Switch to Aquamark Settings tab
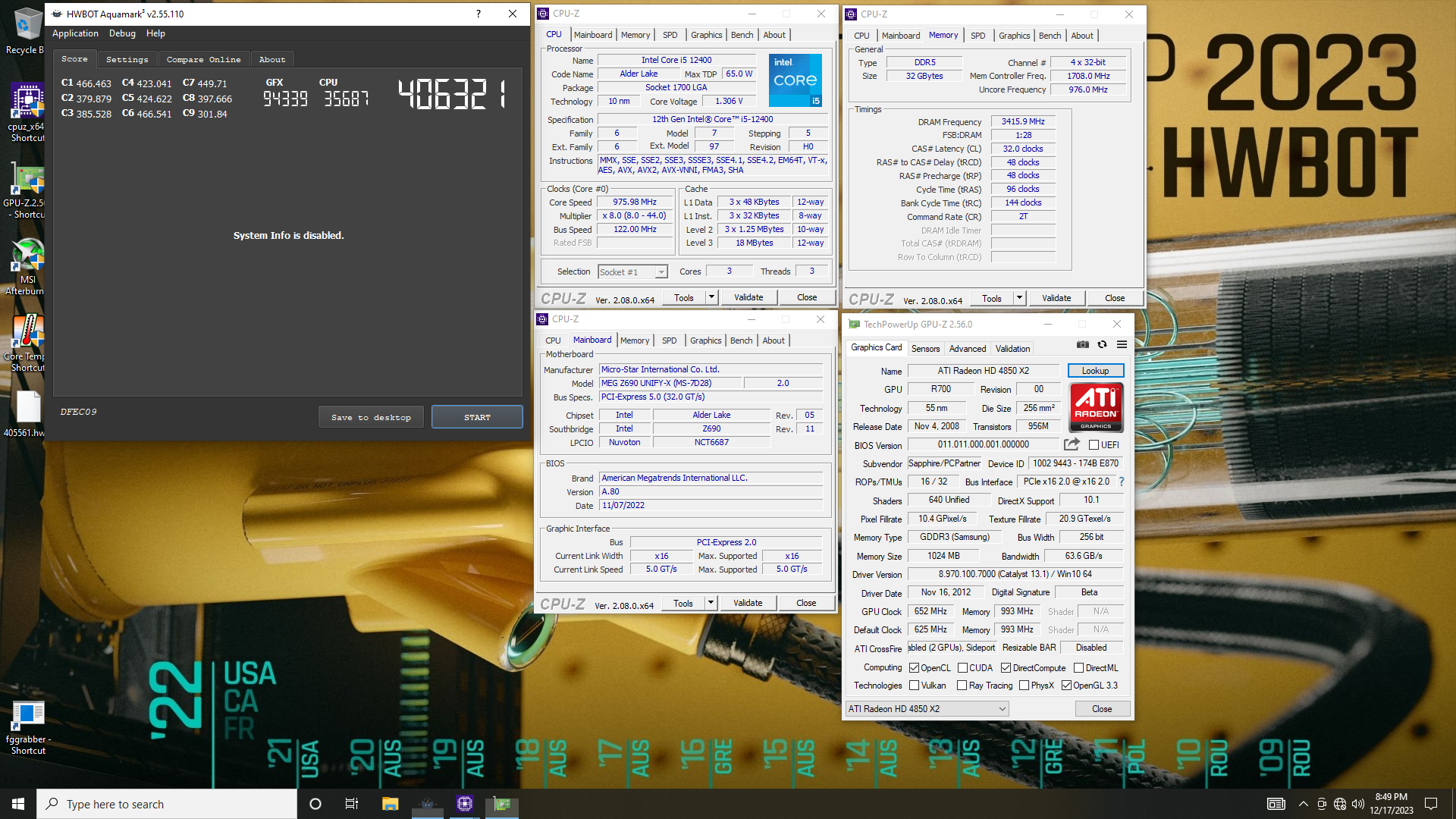1456x819 pixels. click(x=127, y=59)
